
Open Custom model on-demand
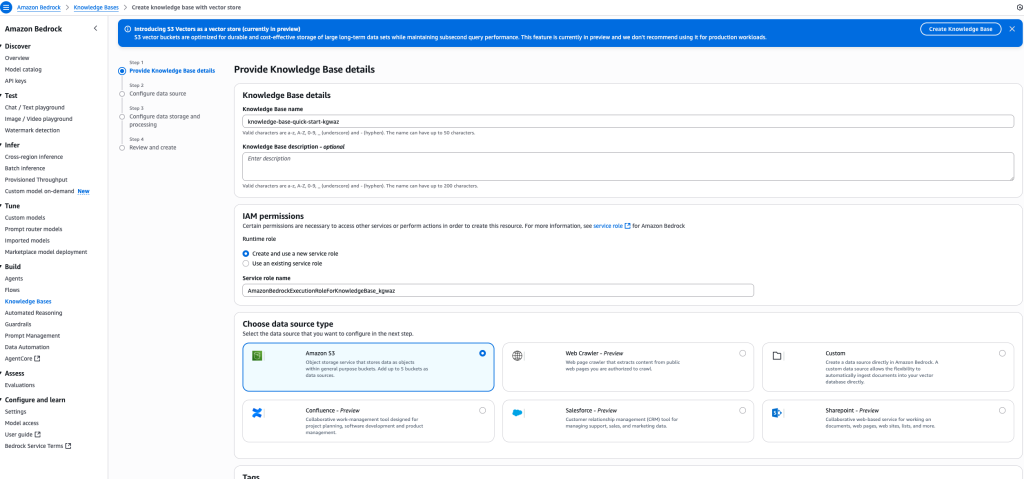click(x=39, y=191)
